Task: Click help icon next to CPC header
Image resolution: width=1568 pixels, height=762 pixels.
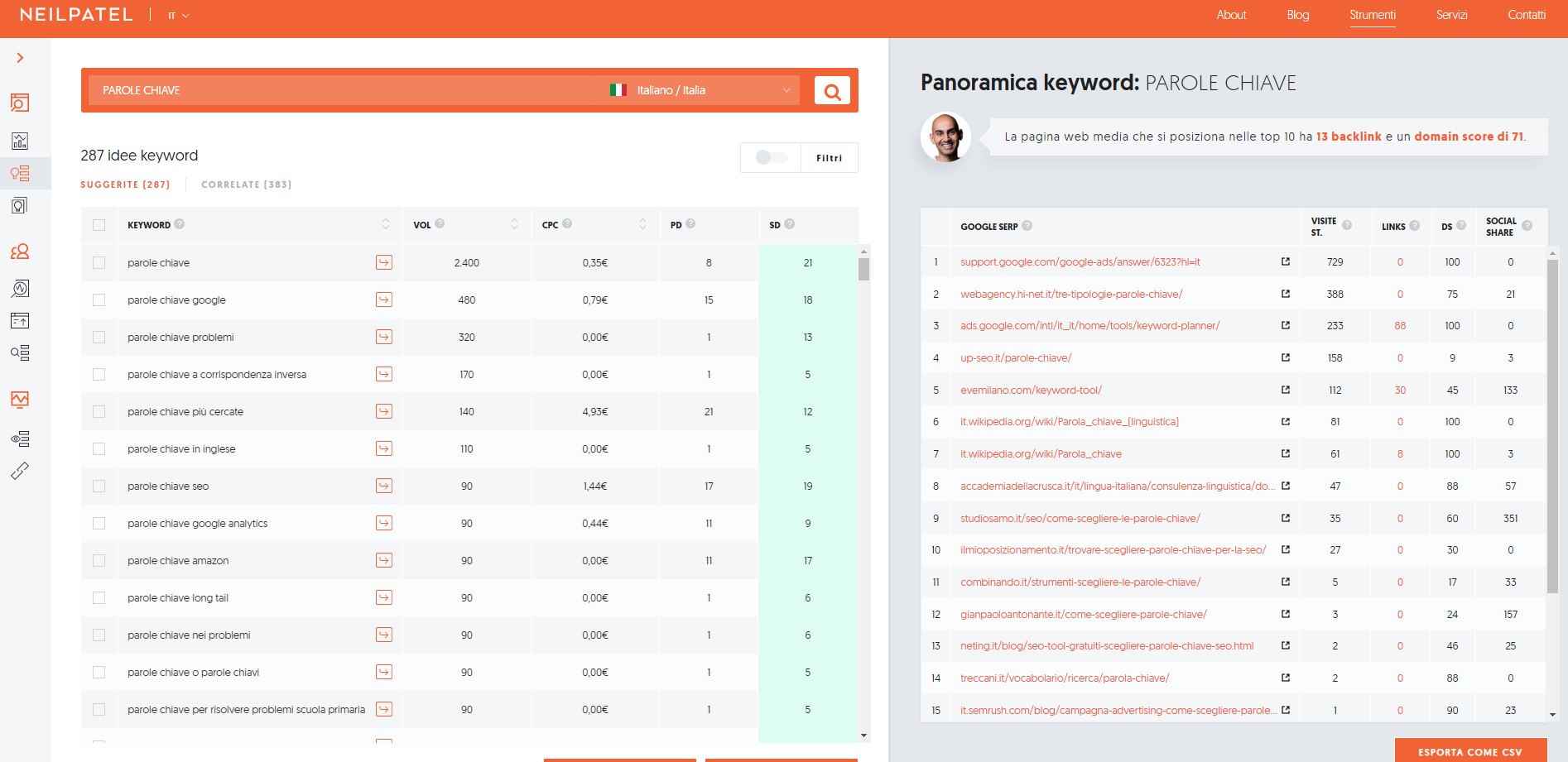Action: 567,223
